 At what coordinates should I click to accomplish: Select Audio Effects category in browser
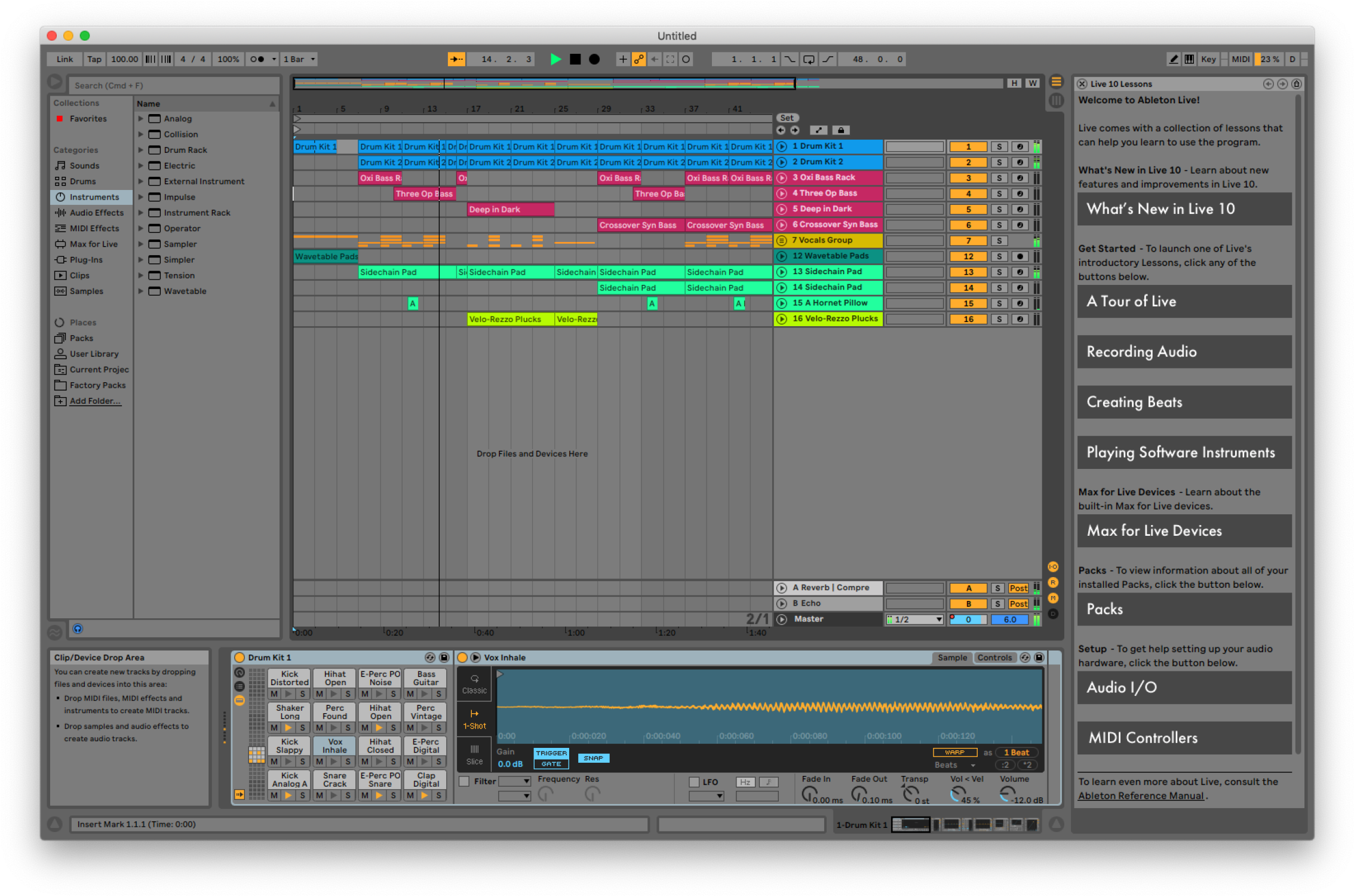click(x=96, y=213)
